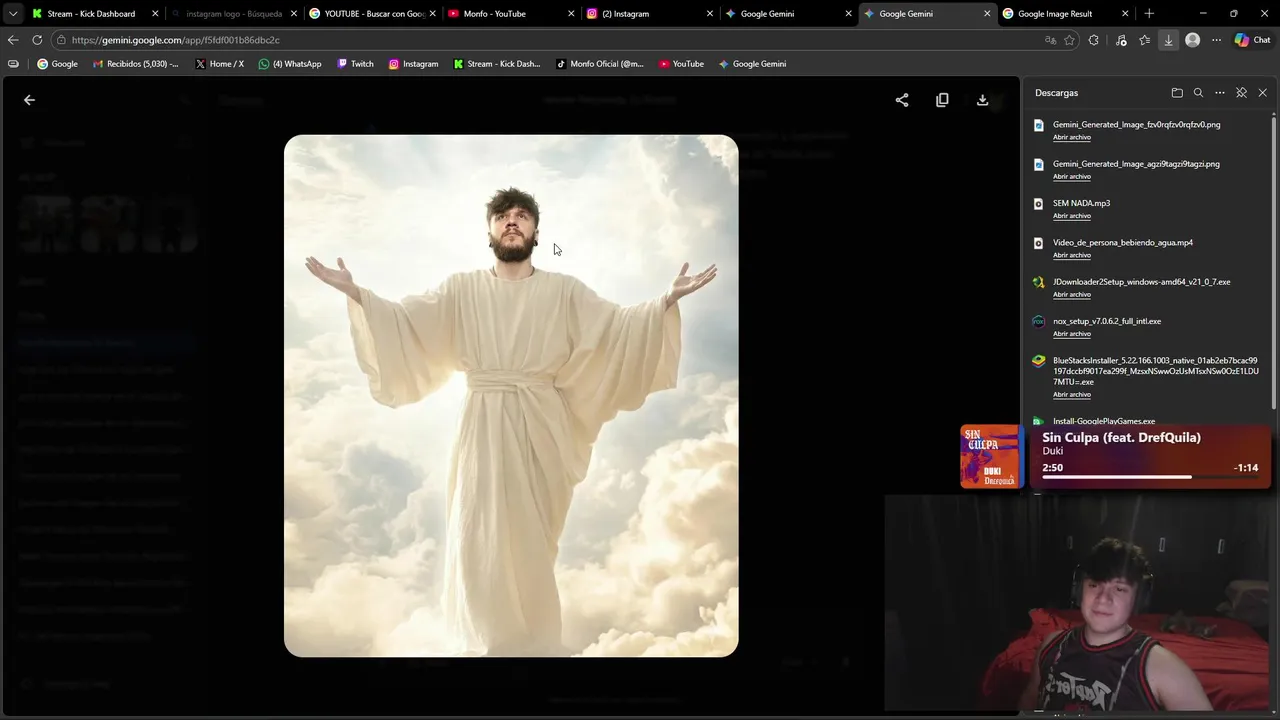The height and width of the screenshot is (720, 1280).
Task: Switch to Stream - Kick Dashboard tab
Action: [x=94, y=14]
